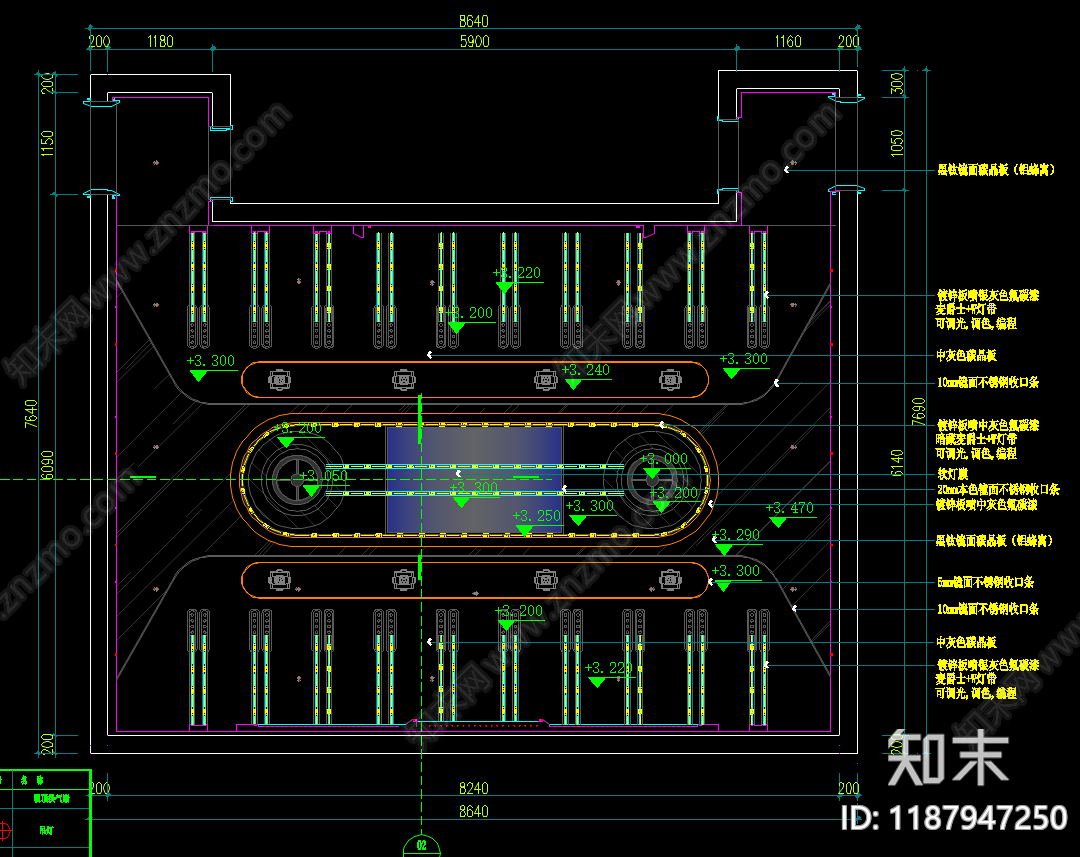Image resolution: width=1080 pixels, height=857 pixels.
Task: Click the 02 section marker circle
Action: pos(422,845)
